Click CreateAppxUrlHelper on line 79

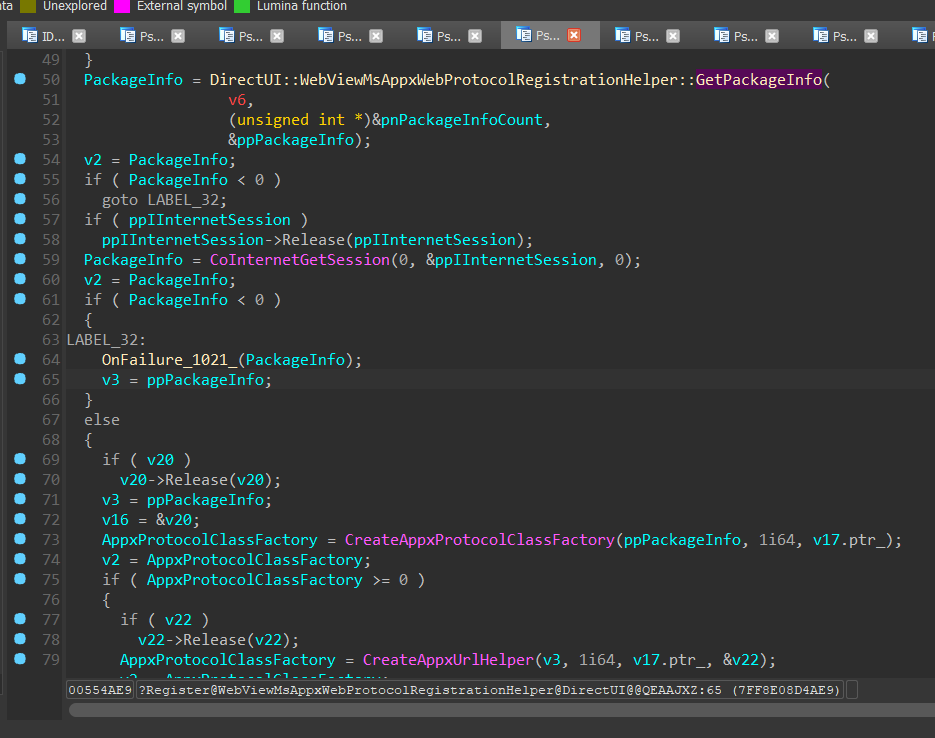pyautogui.click(x=449, y=660)
